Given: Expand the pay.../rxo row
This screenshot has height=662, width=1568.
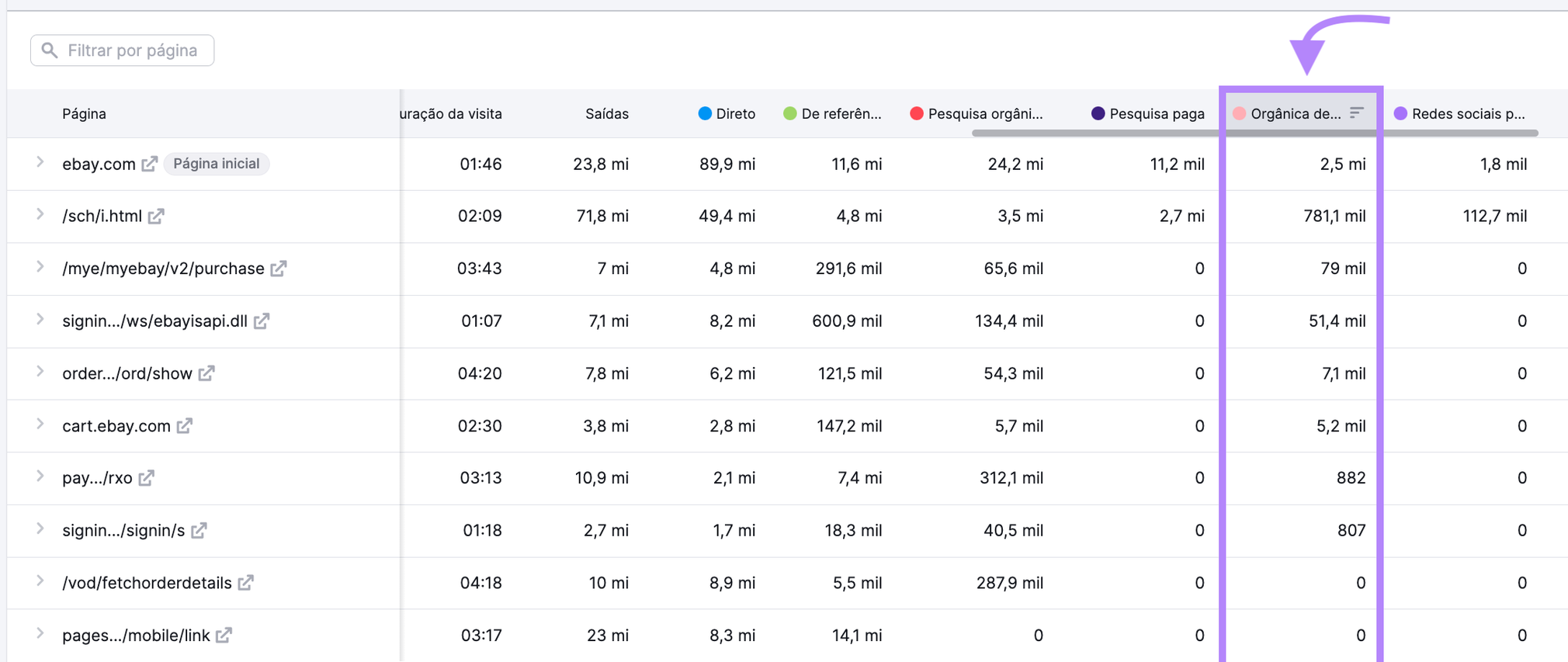Looking at the screenshot, I should pyautogui.click(x=40, y=477).
